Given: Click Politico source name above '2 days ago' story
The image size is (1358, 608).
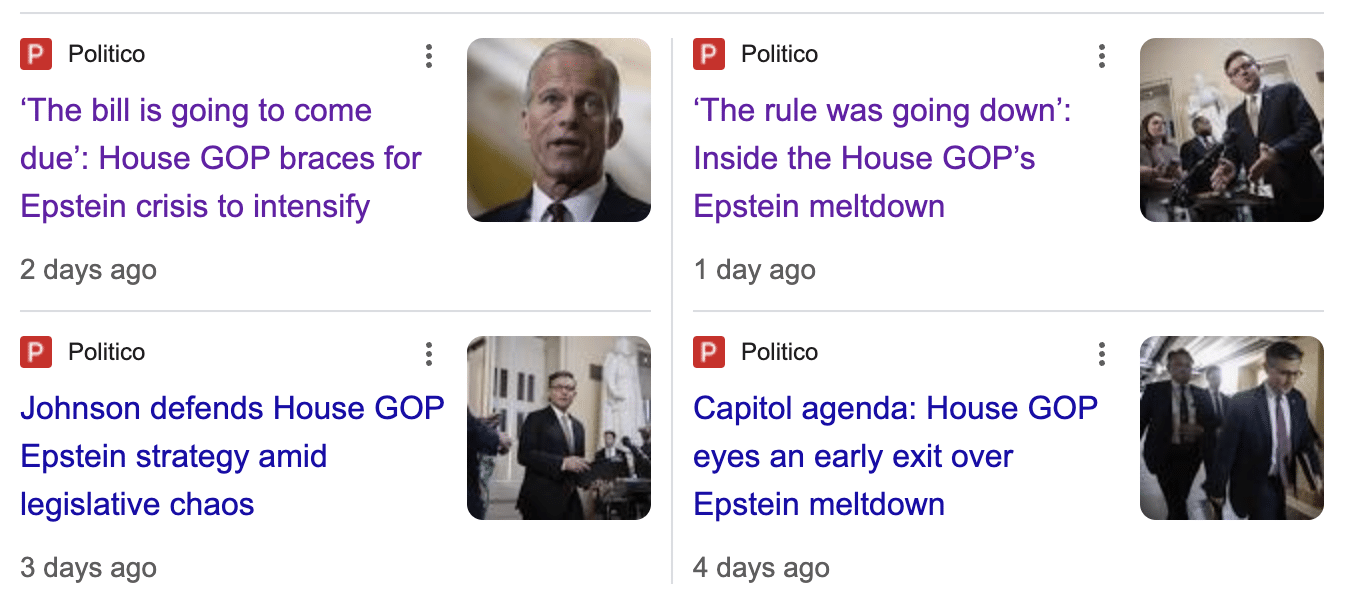Looking at the screenshot, I should click(x=106, y=54).
